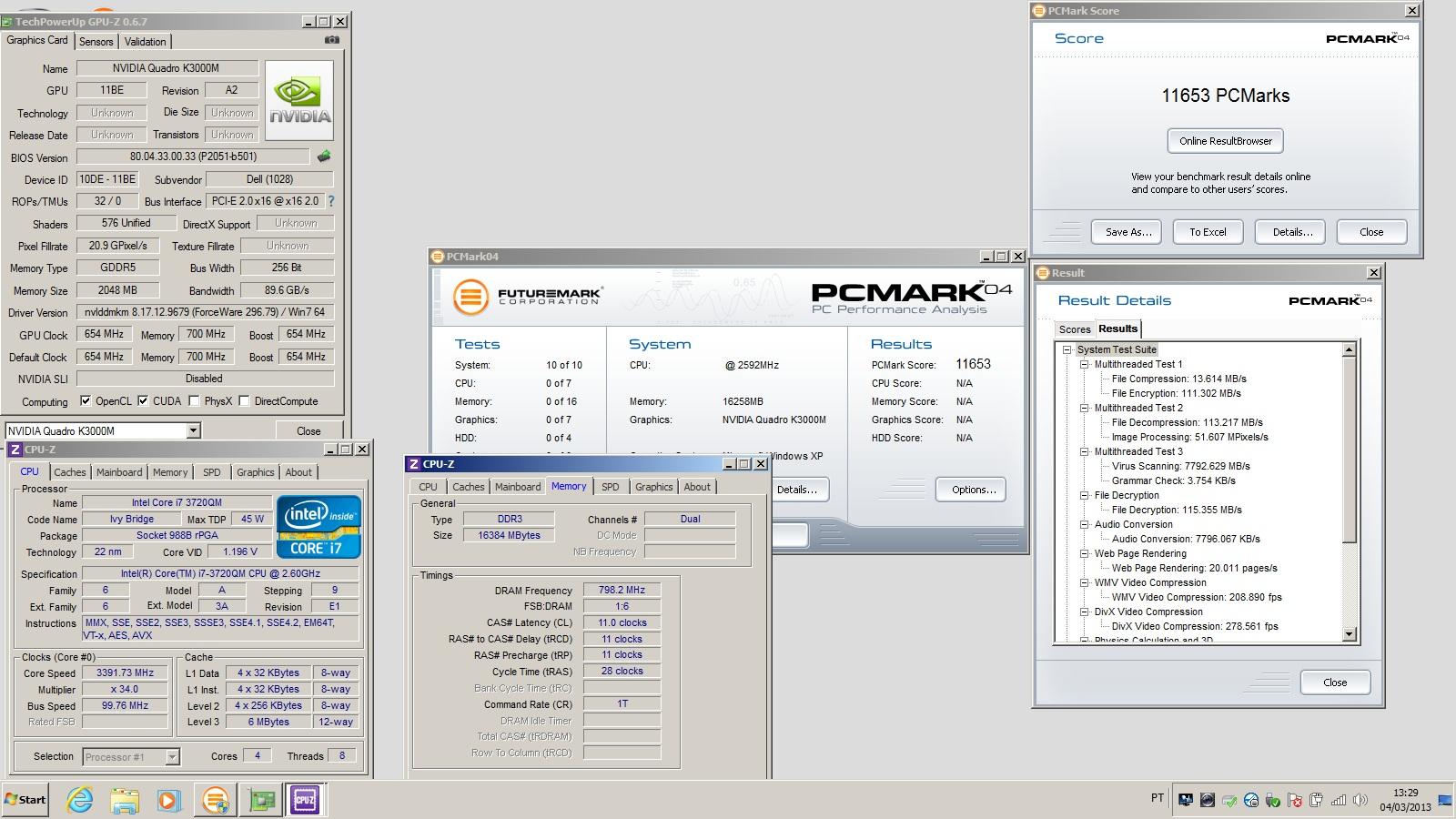1456x819 pixels.
Task: Click the DRAM Frequency value 798.2 MHz
Action: (x=622, y=590)
